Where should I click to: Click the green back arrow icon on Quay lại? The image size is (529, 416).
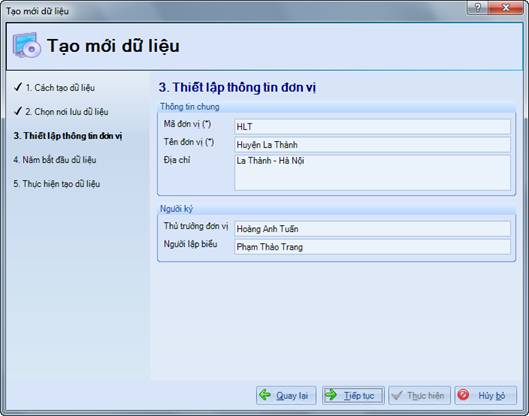click(x=265, y=394)
